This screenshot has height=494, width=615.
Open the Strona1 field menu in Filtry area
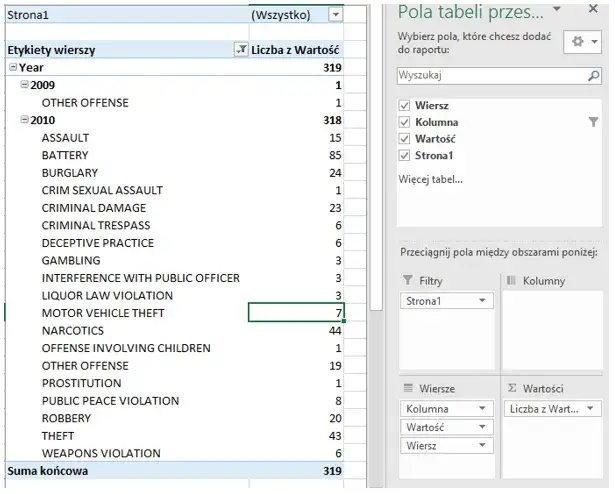[484, 301]
